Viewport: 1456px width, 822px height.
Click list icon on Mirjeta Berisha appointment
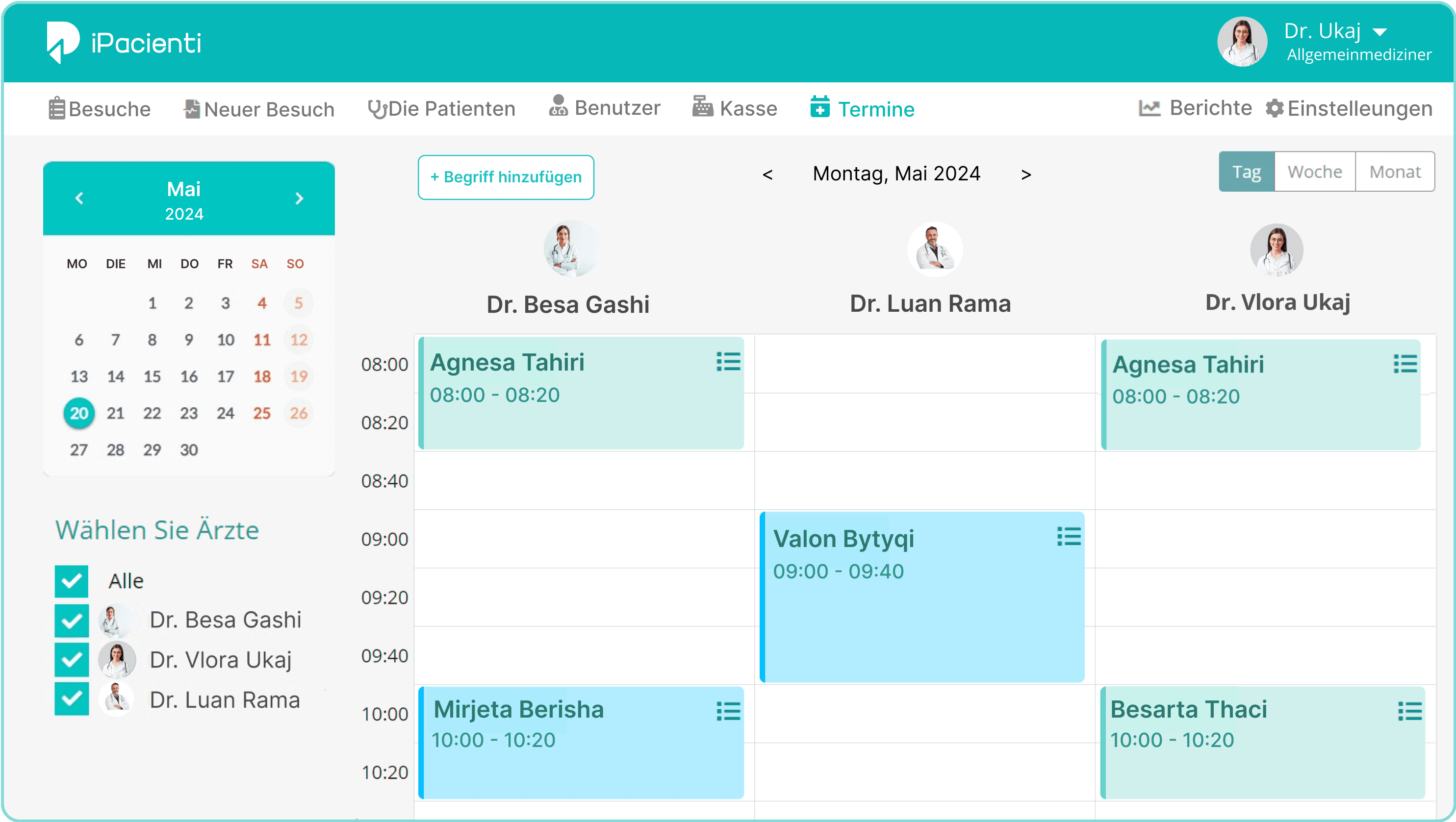coord(728,711)
